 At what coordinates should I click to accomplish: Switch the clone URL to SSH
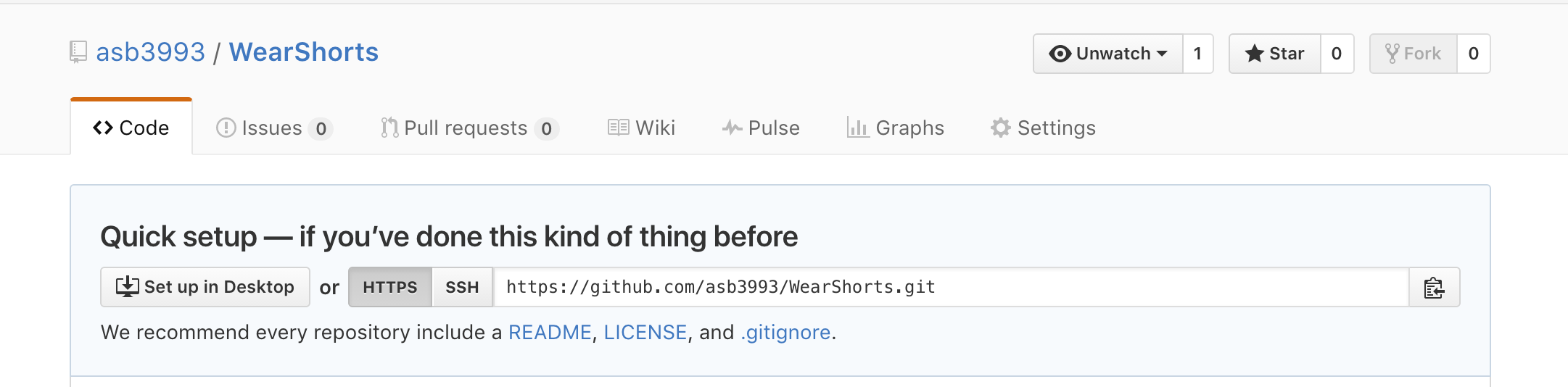(x=462, y=288)
